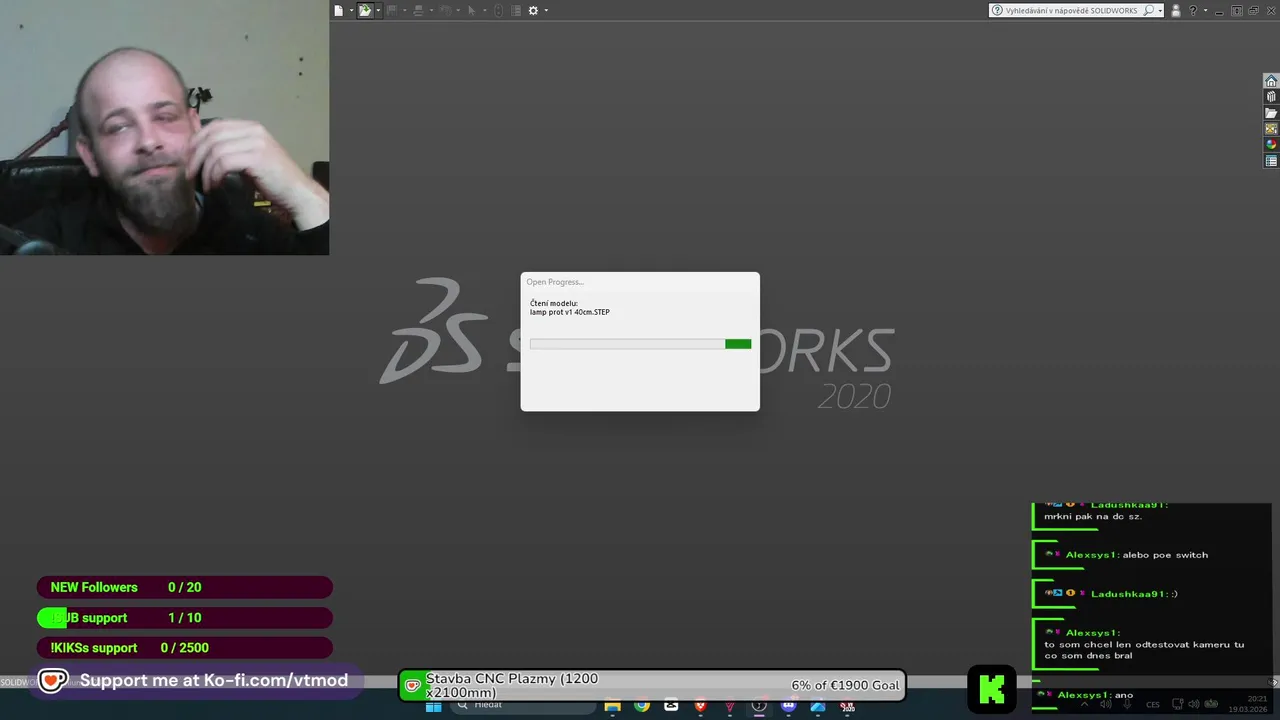Click the CES keyboard language indicator
This screenshot has height=720, width=1280.
click(x=1153, y=705)
